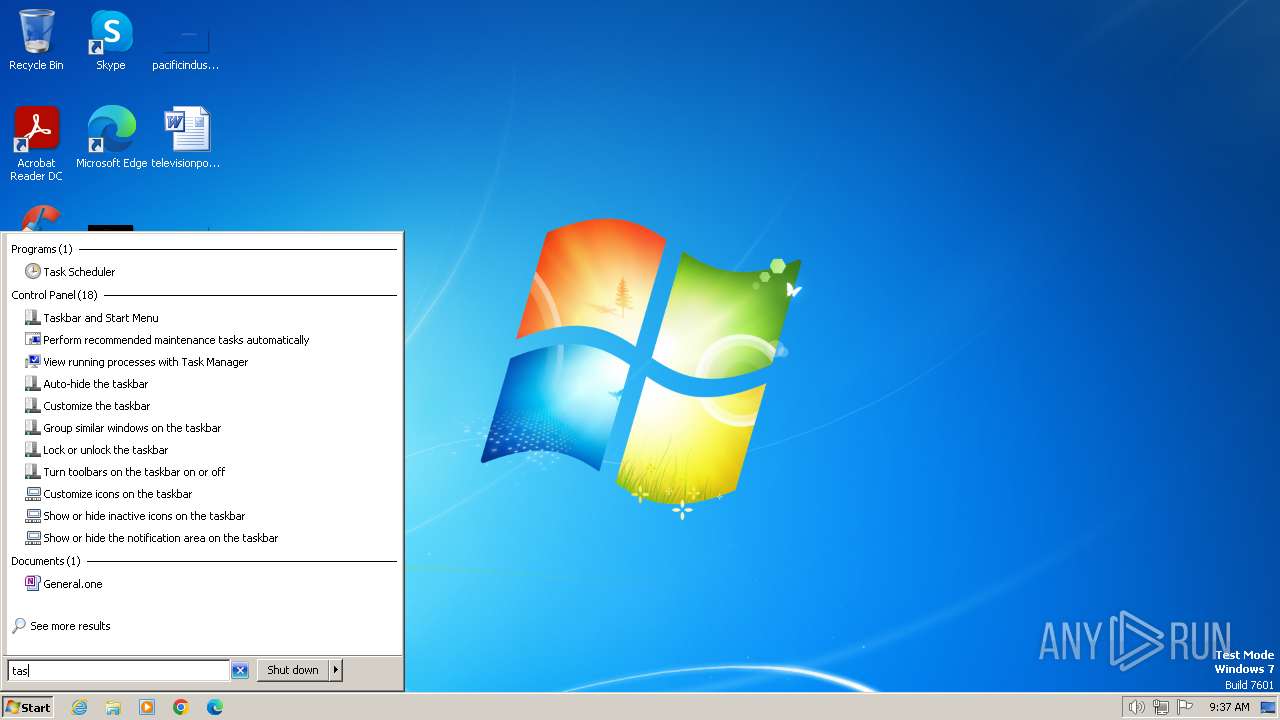Open Microsoft Edge desktop shortcut

[x=111, y=137]
